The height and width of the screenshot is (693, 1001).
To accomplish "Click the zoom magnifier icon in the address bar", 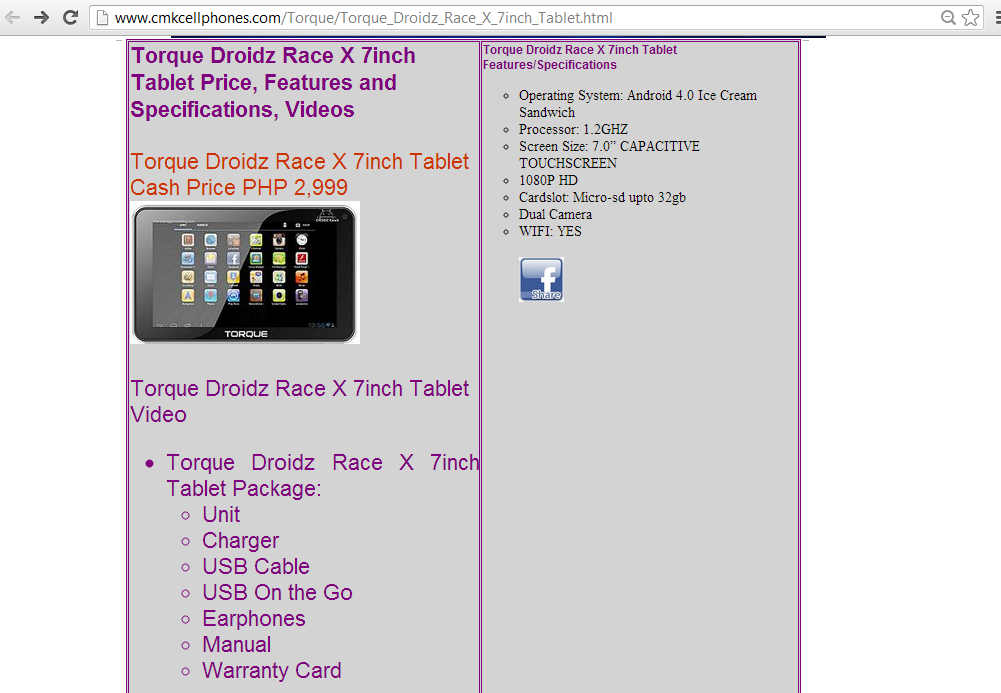I will click(949, 18).
